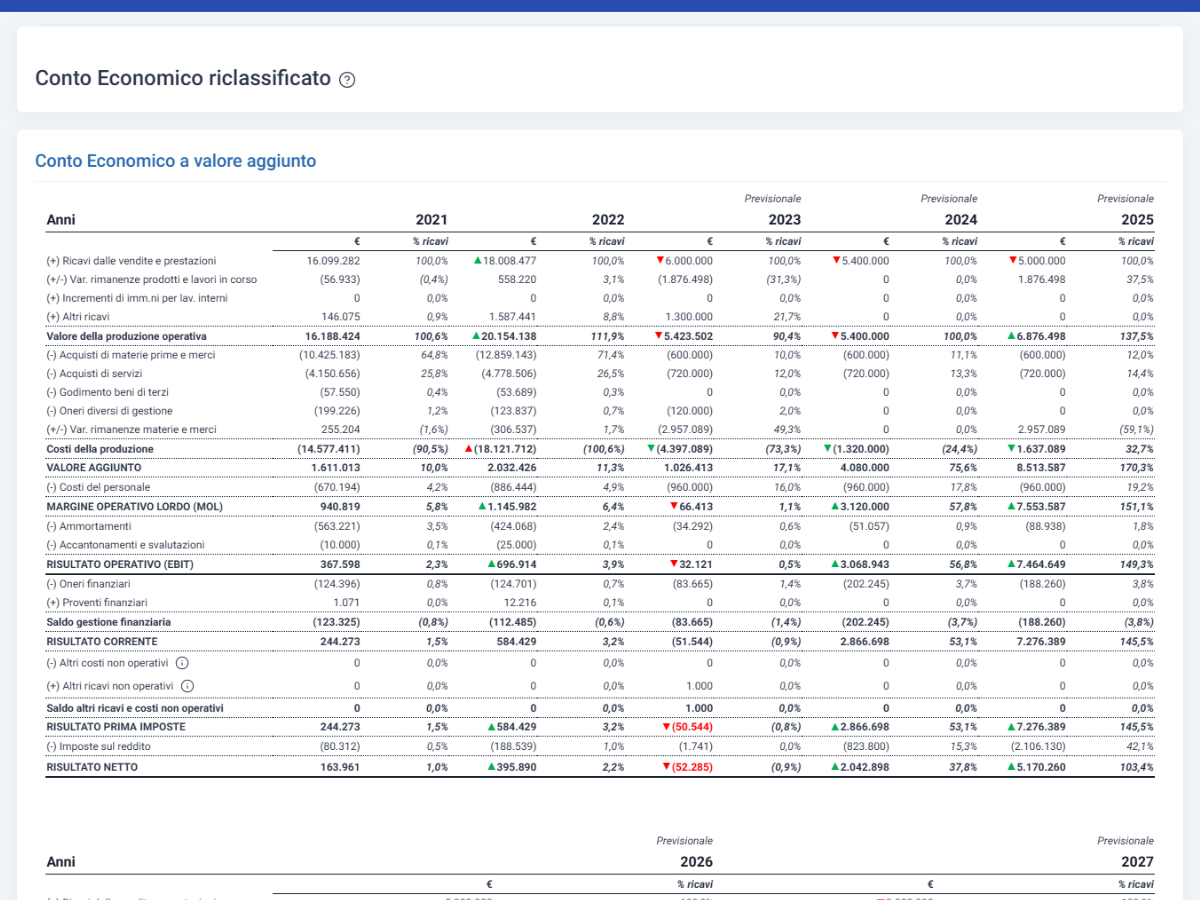Select row label Proventi finanziari
1200x900 pixels.
coord(96,602)
